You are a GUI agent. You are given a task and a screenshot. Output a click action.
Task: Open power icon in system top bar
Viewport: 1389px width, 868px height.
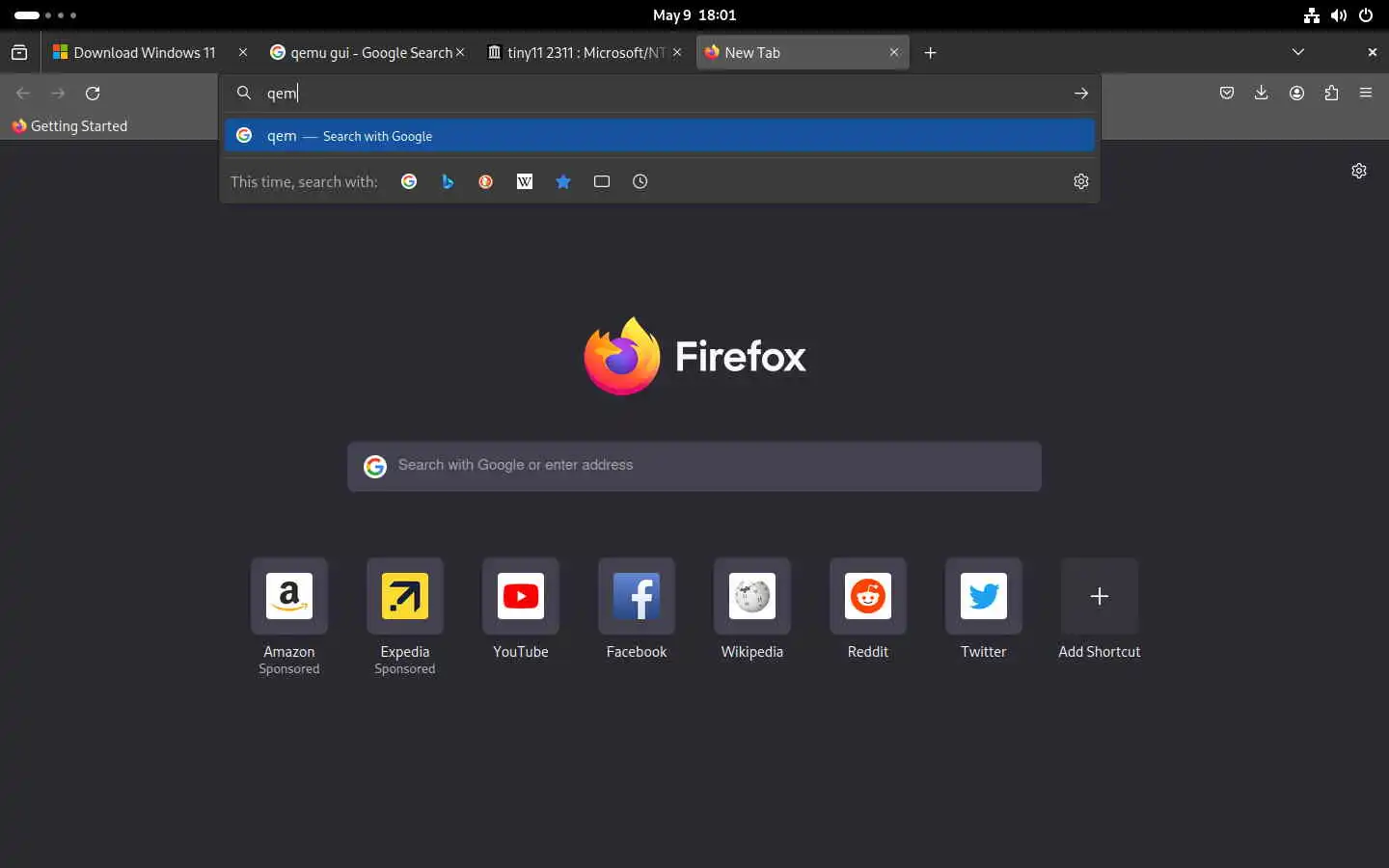click(1366, 15)
